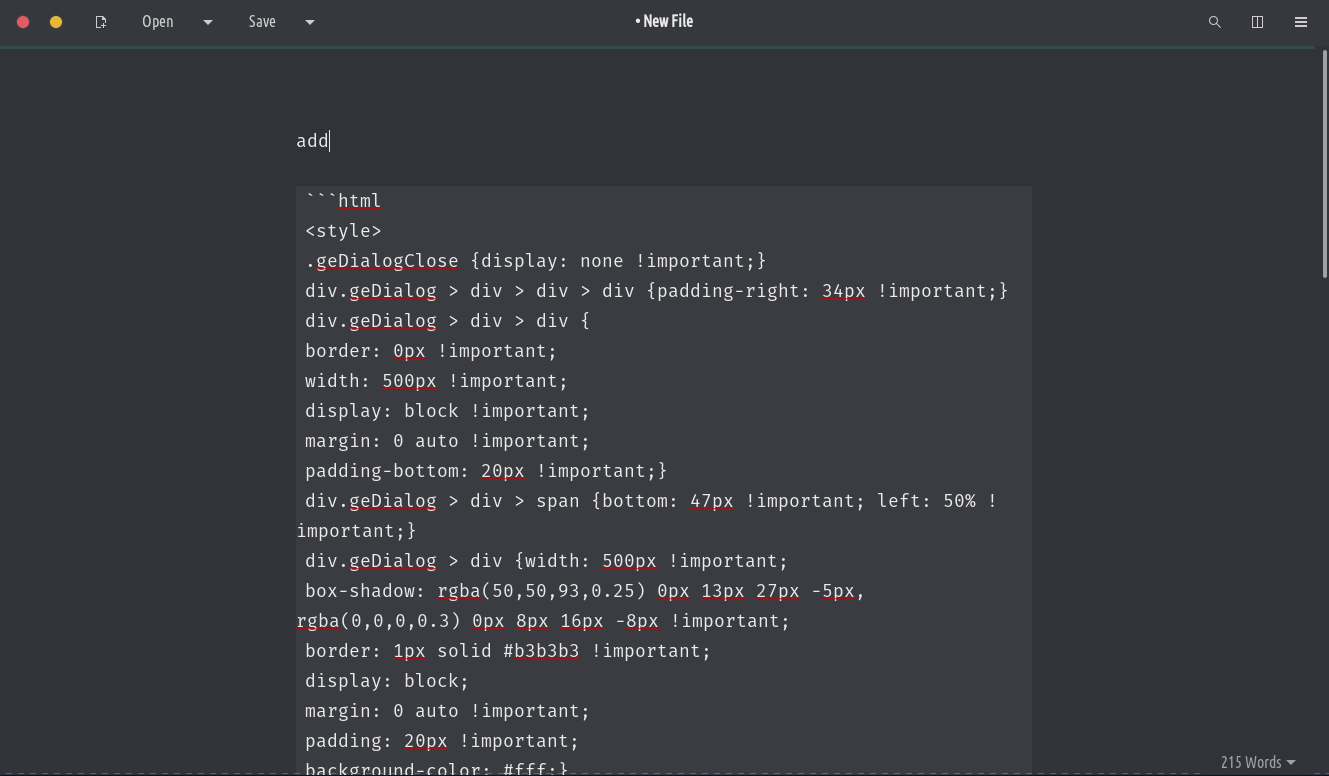Click the <style> tag line
Screen dimensions: 1329x776
click(343, 231)
